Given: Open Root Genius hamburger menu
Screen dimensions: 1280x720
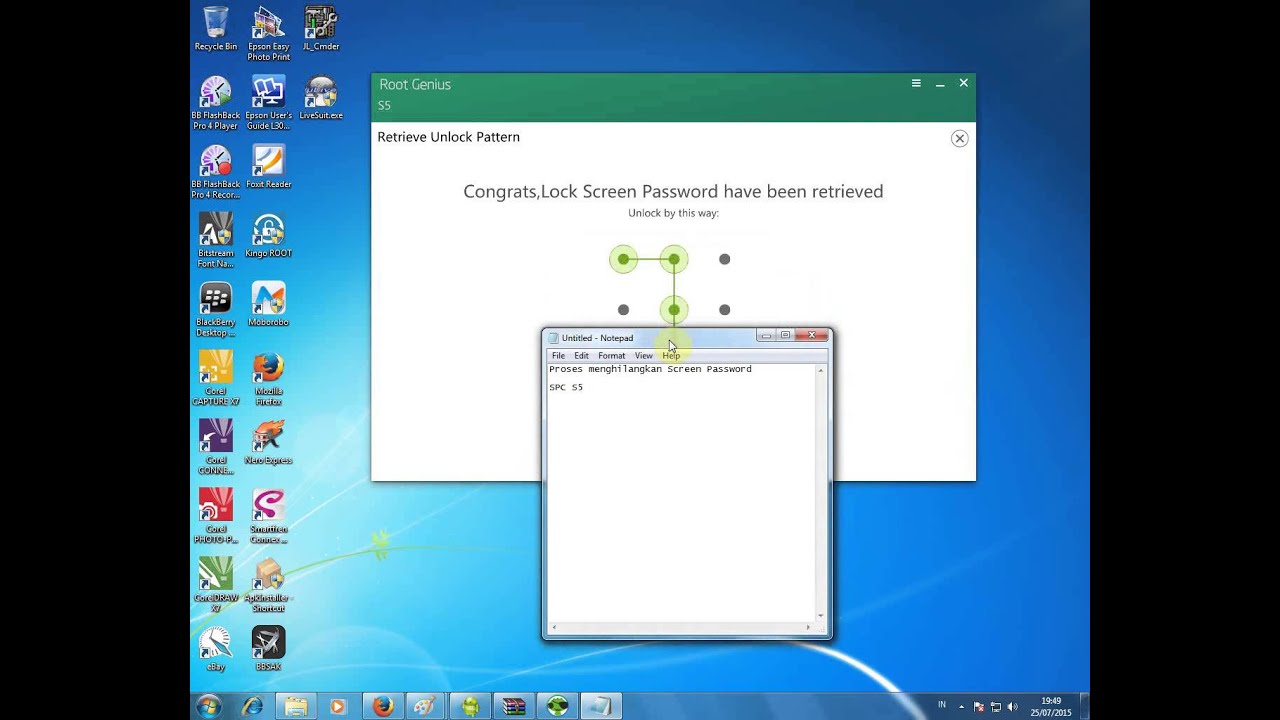Looking at the screenshot, I should pos(916,84).
